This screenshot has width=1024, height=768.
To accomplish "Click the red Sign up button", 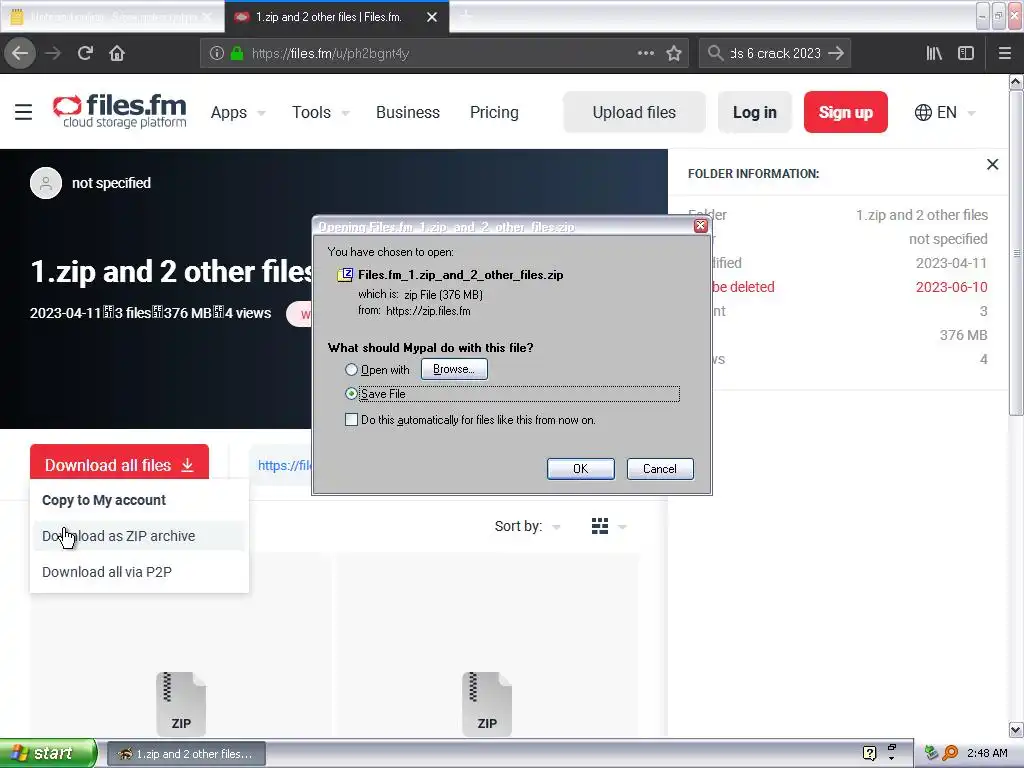I will [845, 112].
